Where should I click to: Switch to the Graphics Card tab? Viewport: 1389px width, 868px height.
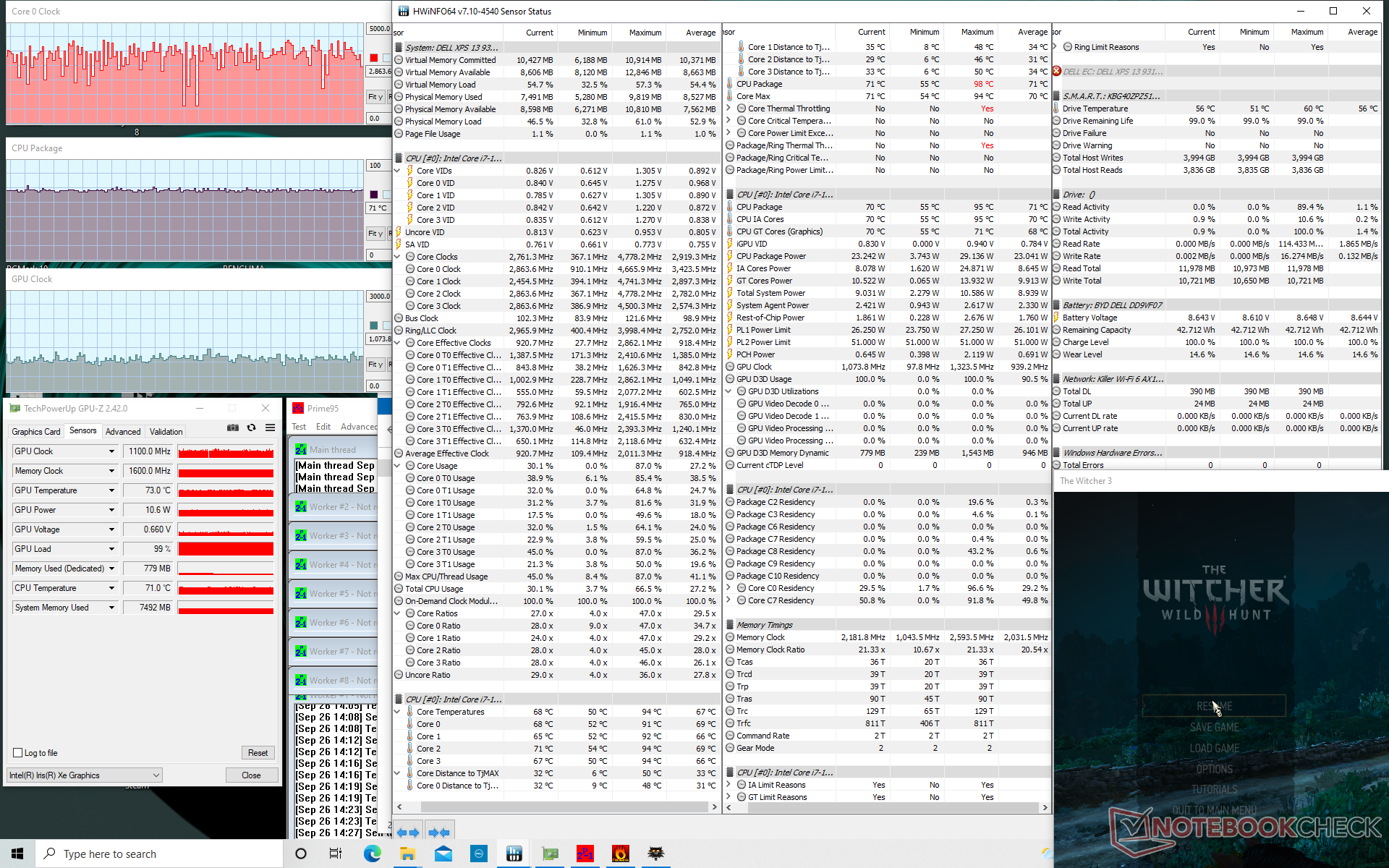click(x=35, y=432)
